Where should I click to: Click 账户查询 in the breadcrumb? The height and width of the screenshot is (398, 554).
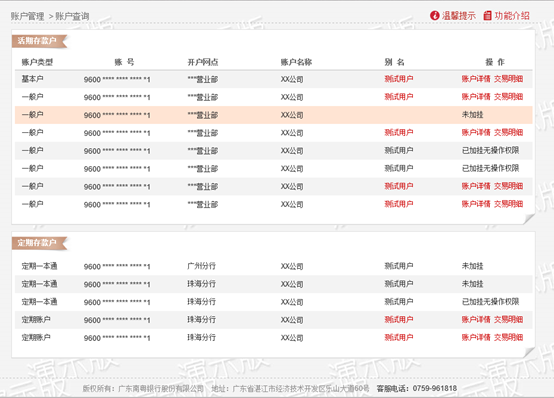pyautogui.click(x=72, y=16)
